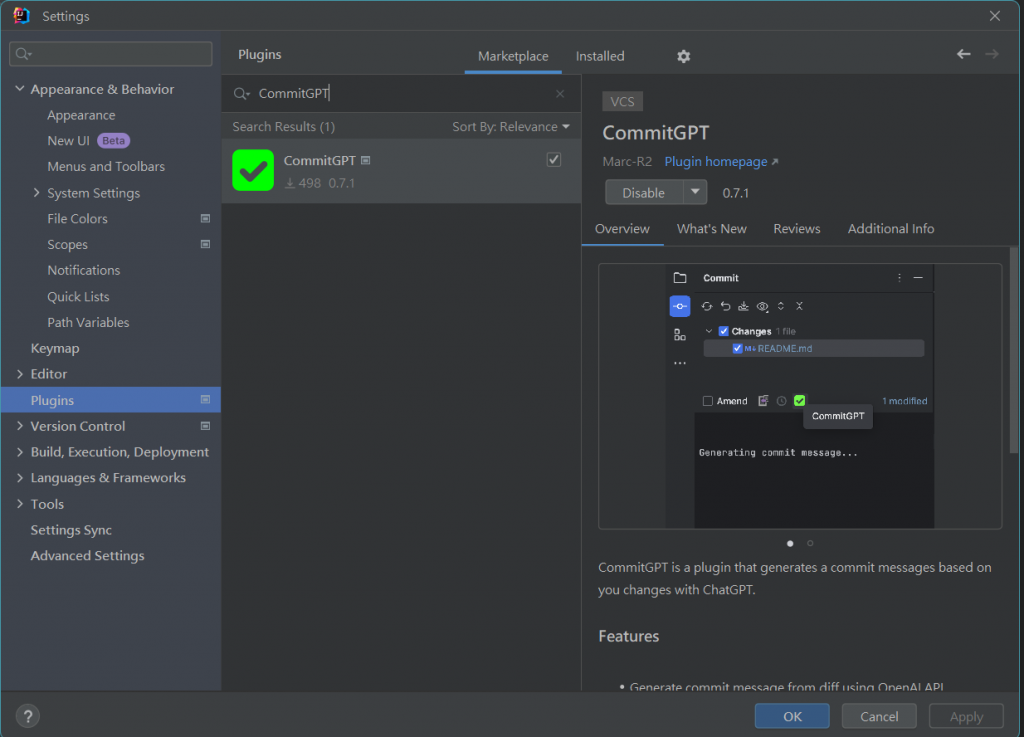Click the CommitGPT green checkmark plugin icon
The height and width of the screenshot is (737, 1024).
pos(253,170)
